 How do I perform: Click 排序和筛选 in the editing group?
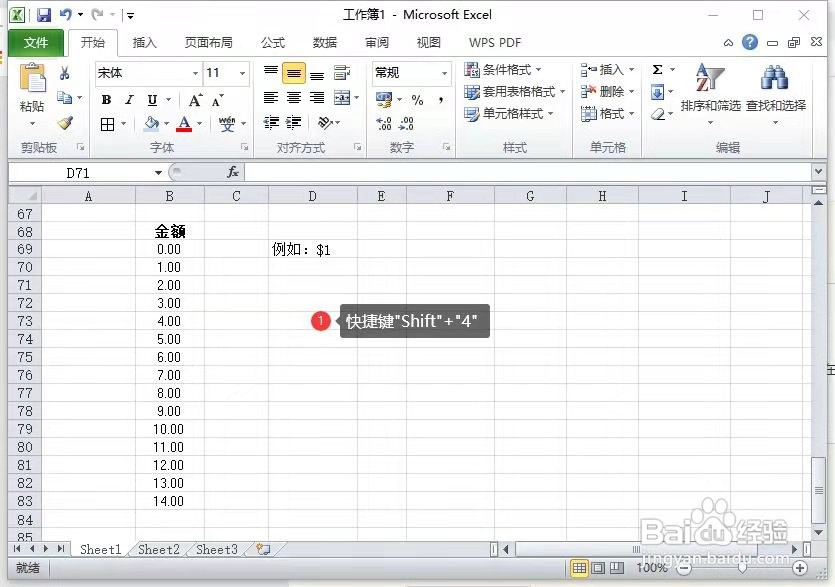(x=712, y=88)
